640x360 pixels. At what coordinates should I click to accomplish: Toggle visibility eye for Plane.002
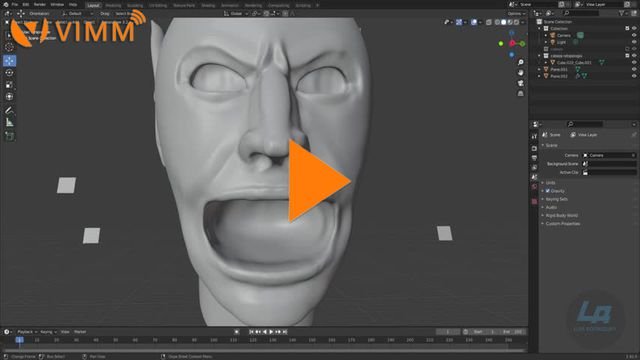click(x=634, y=76)
